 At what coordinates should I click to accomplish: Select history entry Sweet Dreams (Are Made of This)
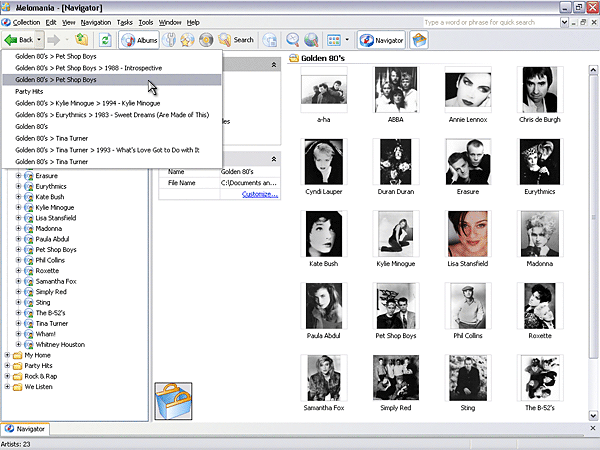coord(112,115)
